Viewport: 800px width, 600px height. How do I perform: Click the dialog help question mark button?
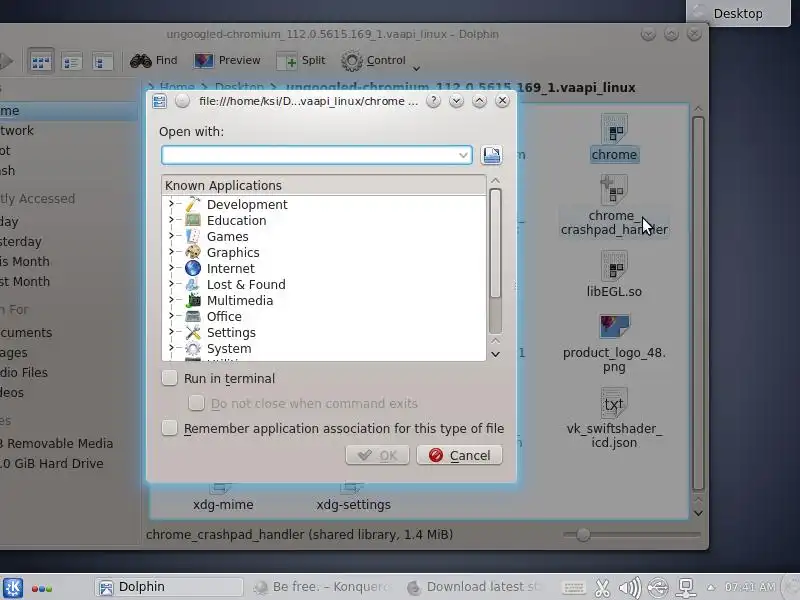click(x=433, y=101)
